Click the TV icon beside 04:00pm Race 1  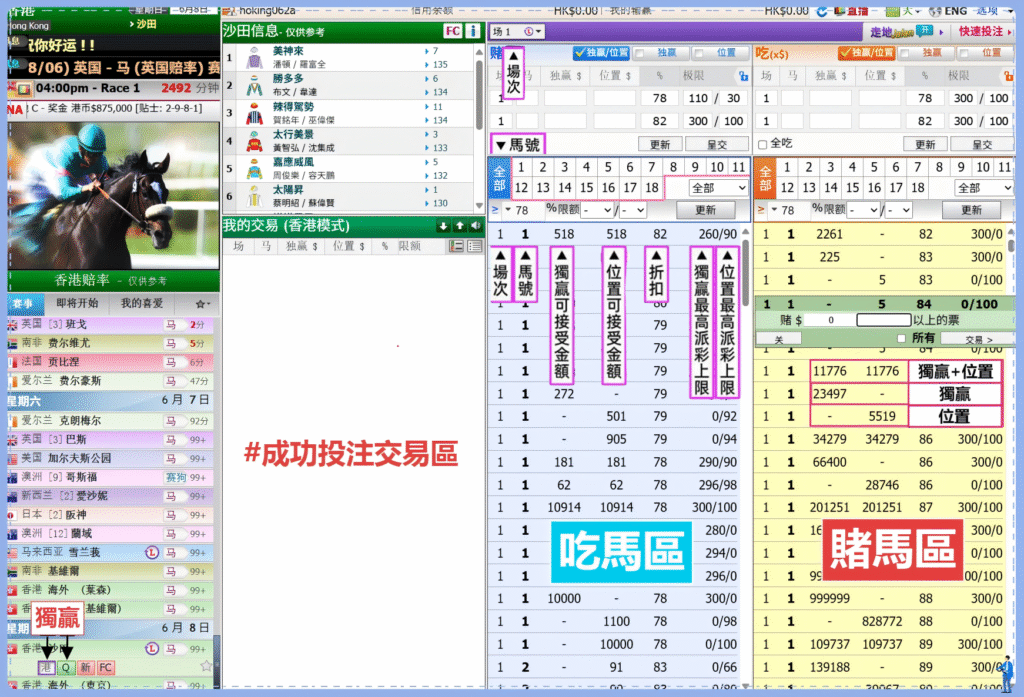pos(24,88)
